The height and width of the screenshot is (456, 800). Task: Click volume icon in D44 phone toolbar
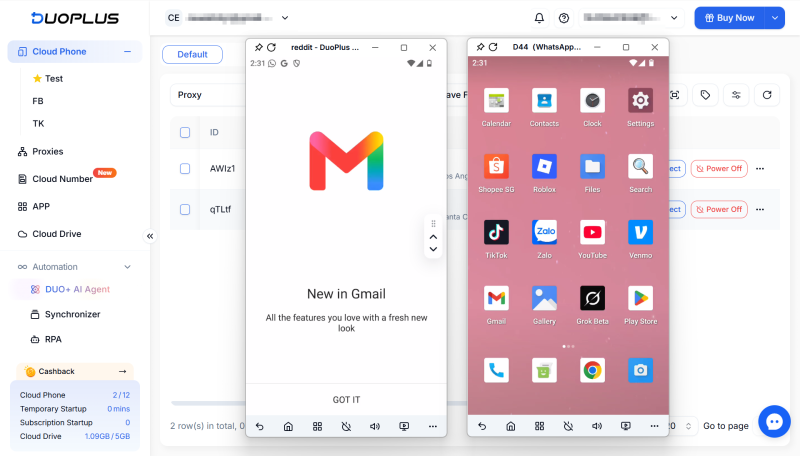coord(597,426)
